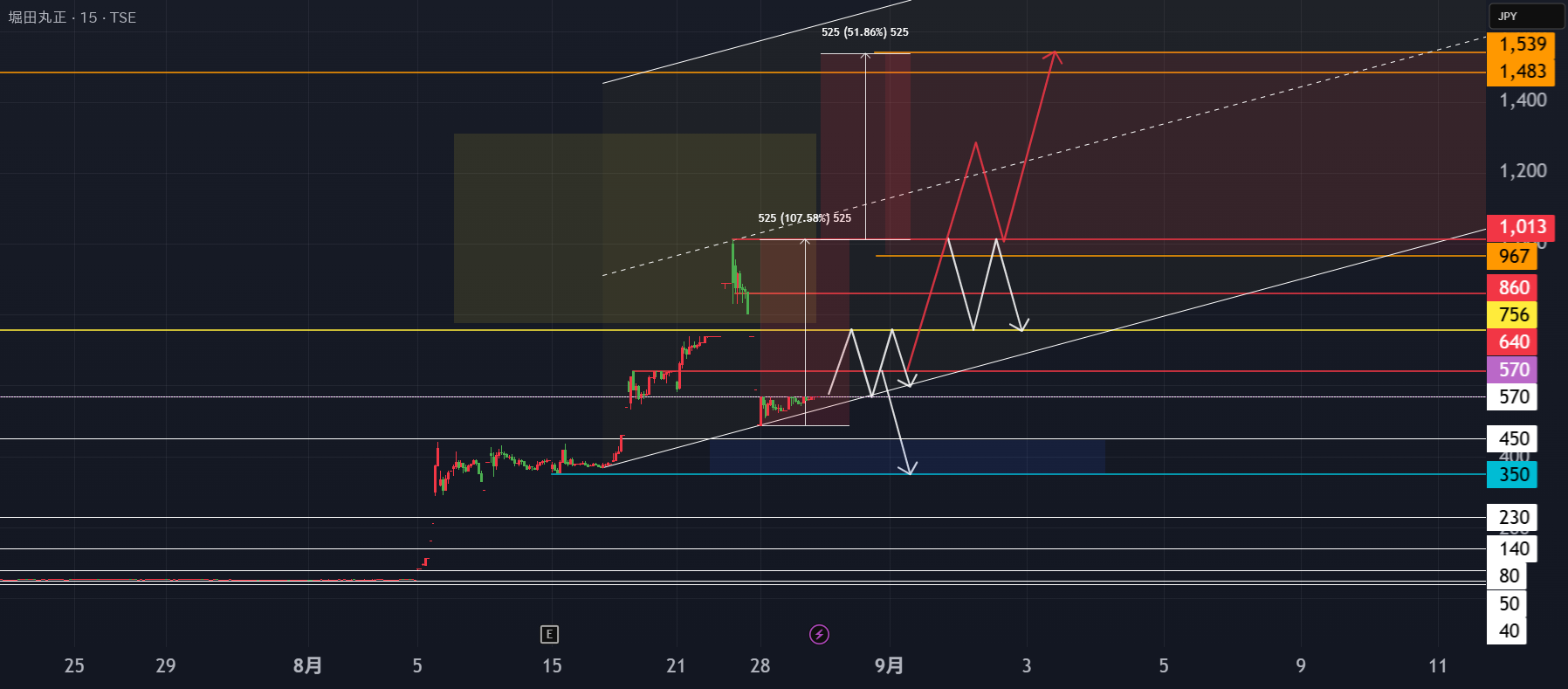Click the 9月 date label on time axis
Viewport: 1568px width, 689px height.
pos(889,666)
